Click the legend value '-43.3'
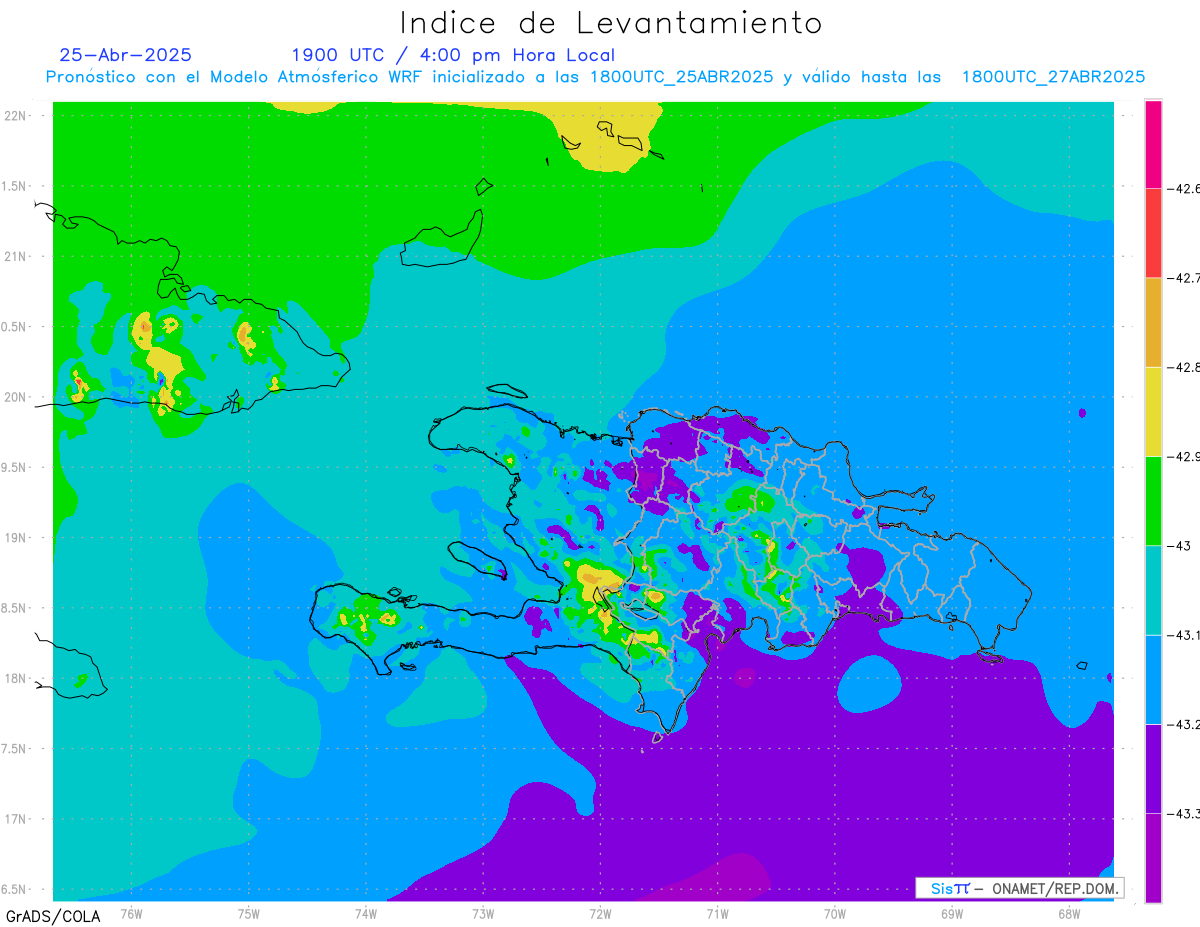 point(1184,813)
